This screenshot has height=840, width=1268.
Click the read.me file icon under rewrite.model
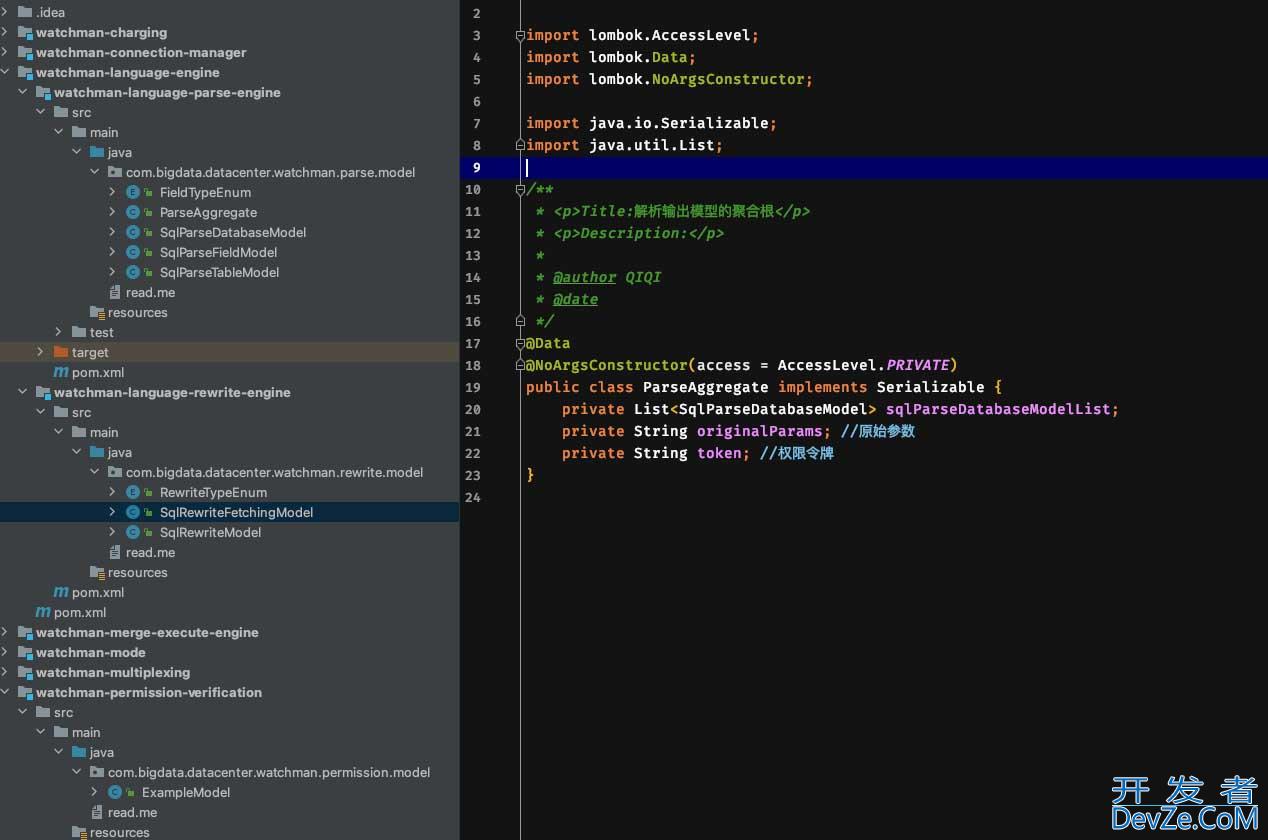pos(115,552)
